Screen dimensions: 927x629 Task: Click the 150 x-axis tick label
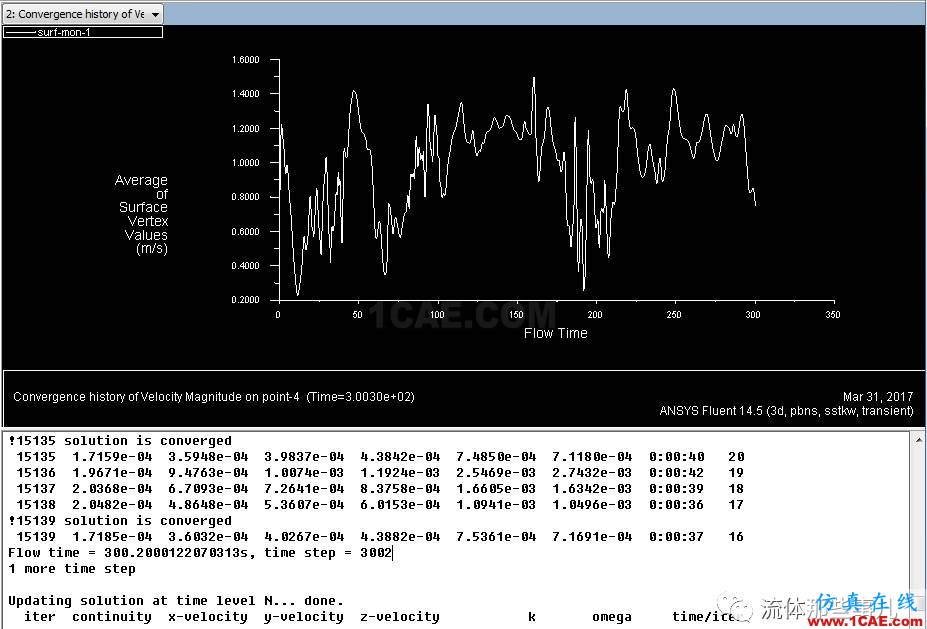516,314
